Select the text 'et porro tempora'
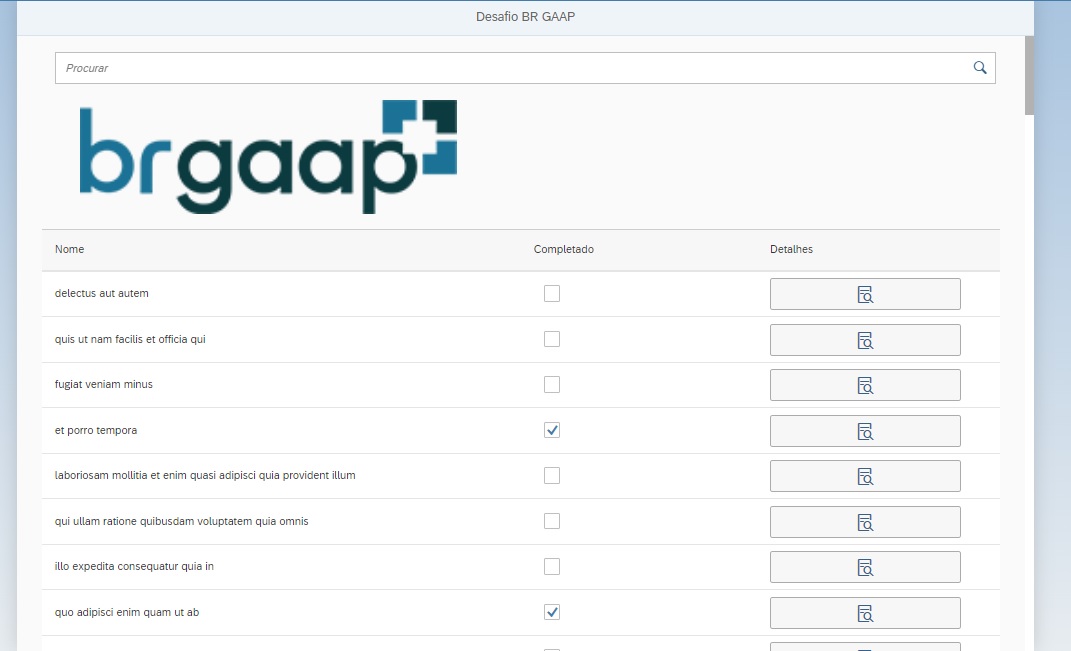Image resolution: width=1071 pixels, height=651 pixels. pos(96,430)
